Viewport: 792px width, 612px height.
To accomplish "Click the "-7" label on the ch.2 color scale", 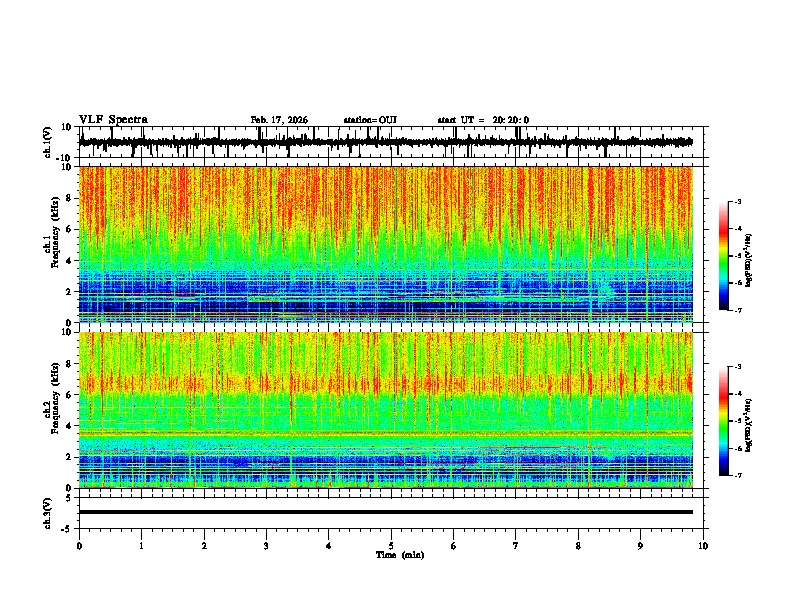I will (737, 475).
